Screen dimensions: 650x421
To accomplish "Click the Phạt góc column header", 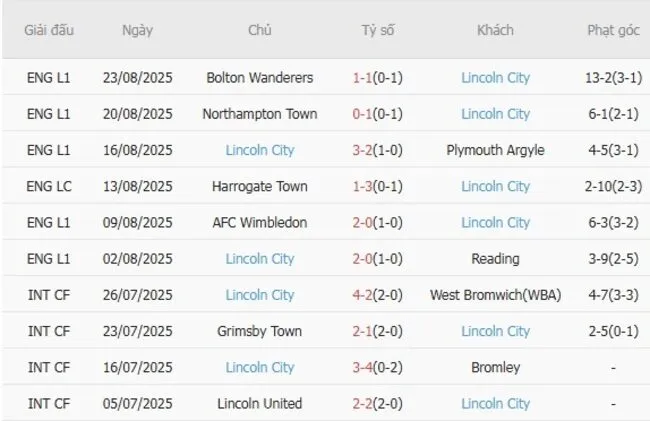I will [613, 30].
